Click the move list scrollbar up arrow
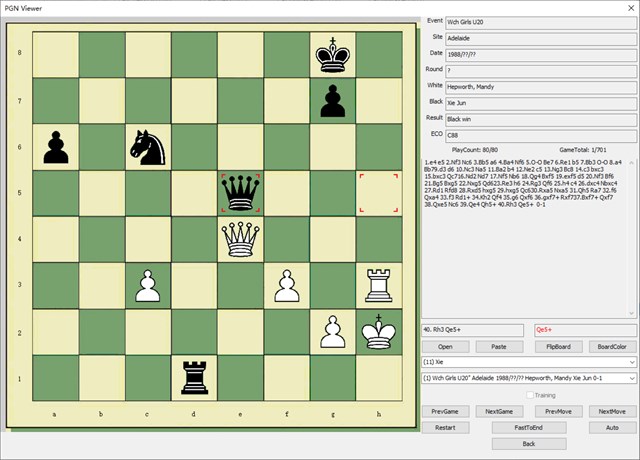The height and width of the screenshot is (460, 640). click(632, 163)
